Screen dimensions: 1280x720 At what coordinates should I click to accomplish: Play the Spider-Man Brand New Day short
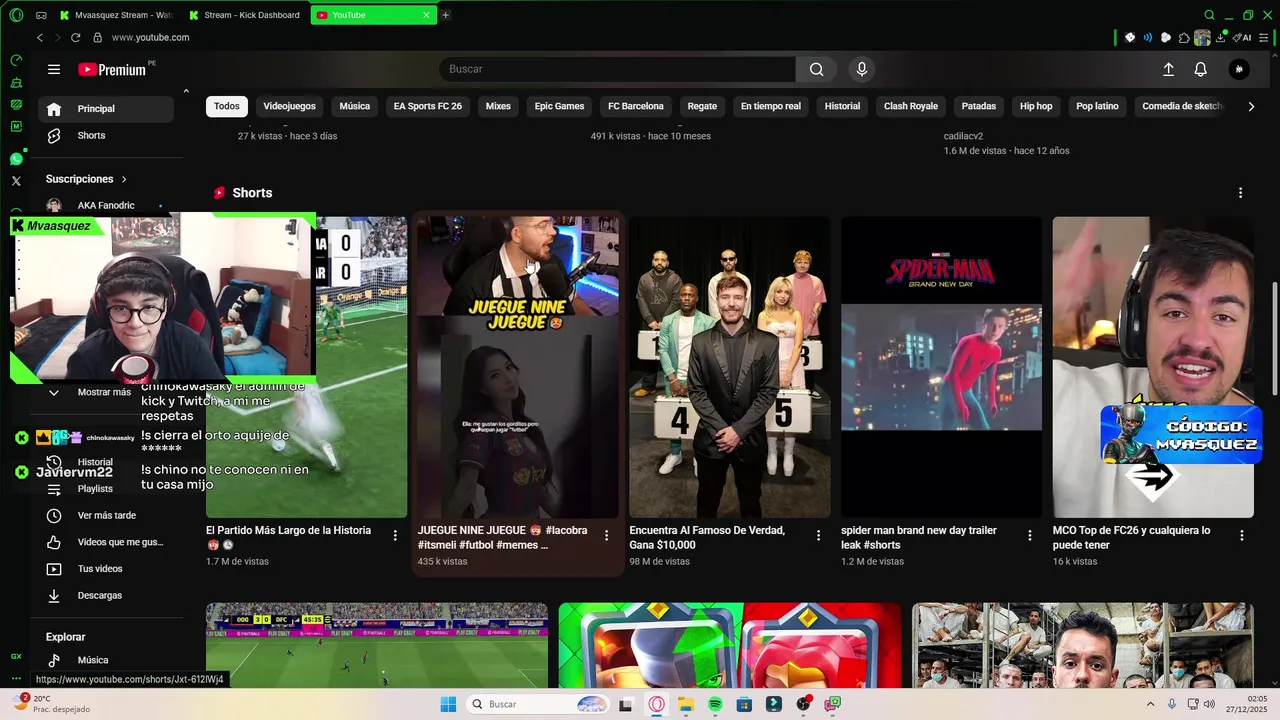tap(941, 367)
